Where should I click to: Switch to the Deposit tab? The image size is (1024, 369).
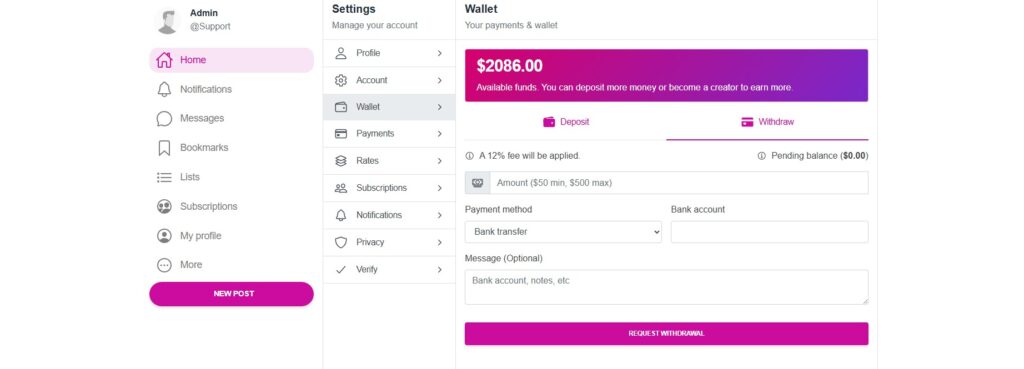(x=566, y=122)
